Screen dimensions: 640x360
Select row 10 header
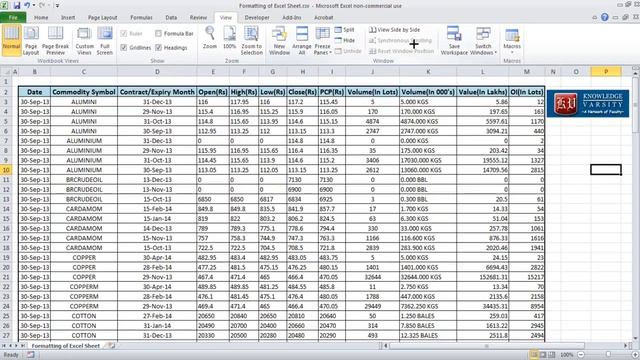coord(6,170)
